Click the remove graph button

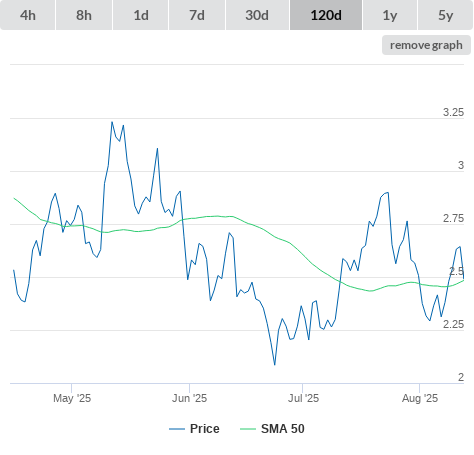pyautogui.click(x=426, y=45)
